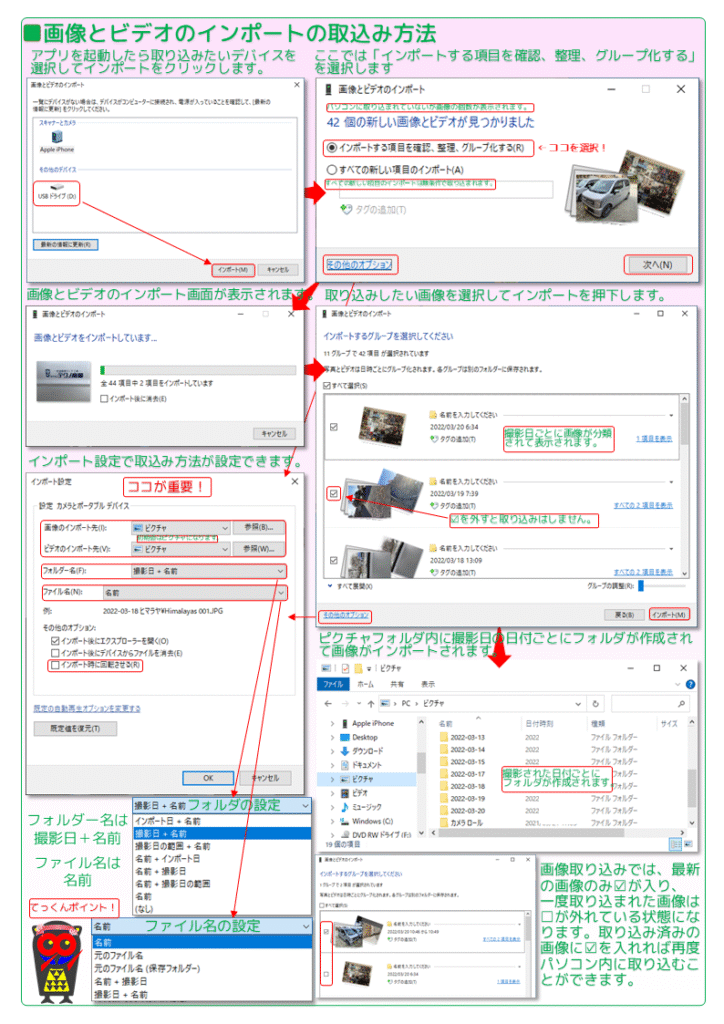Select すべての新しい項目のインポート radio option
724x1024 pixels.
pos(332,171)
